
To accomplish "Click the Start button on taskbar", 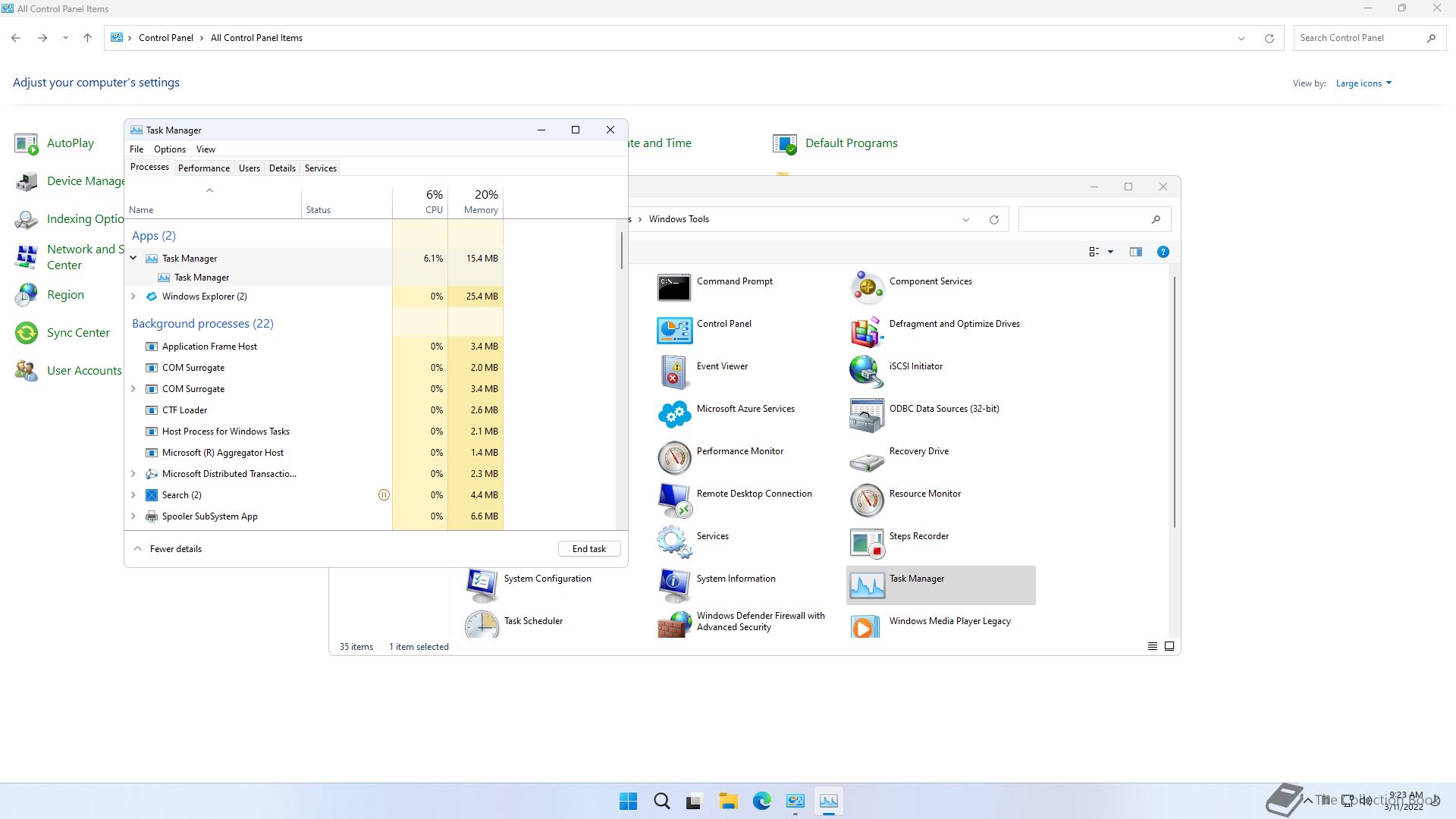I will [628, 801].
